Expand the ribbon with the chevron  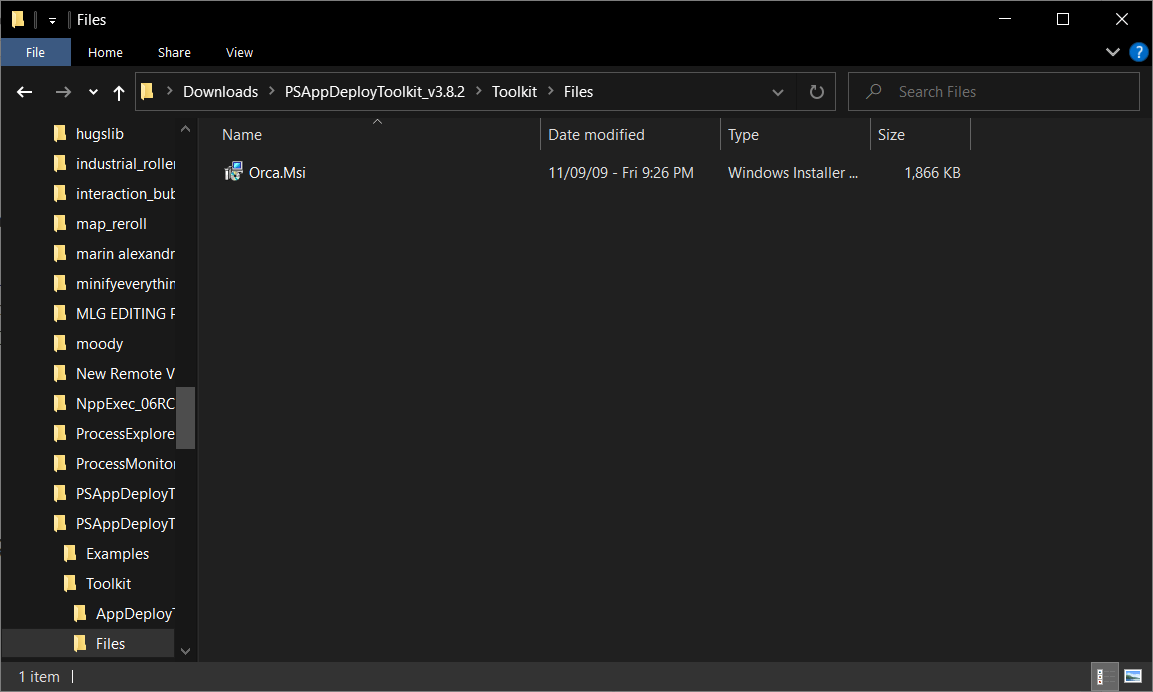coord(1113,51)
